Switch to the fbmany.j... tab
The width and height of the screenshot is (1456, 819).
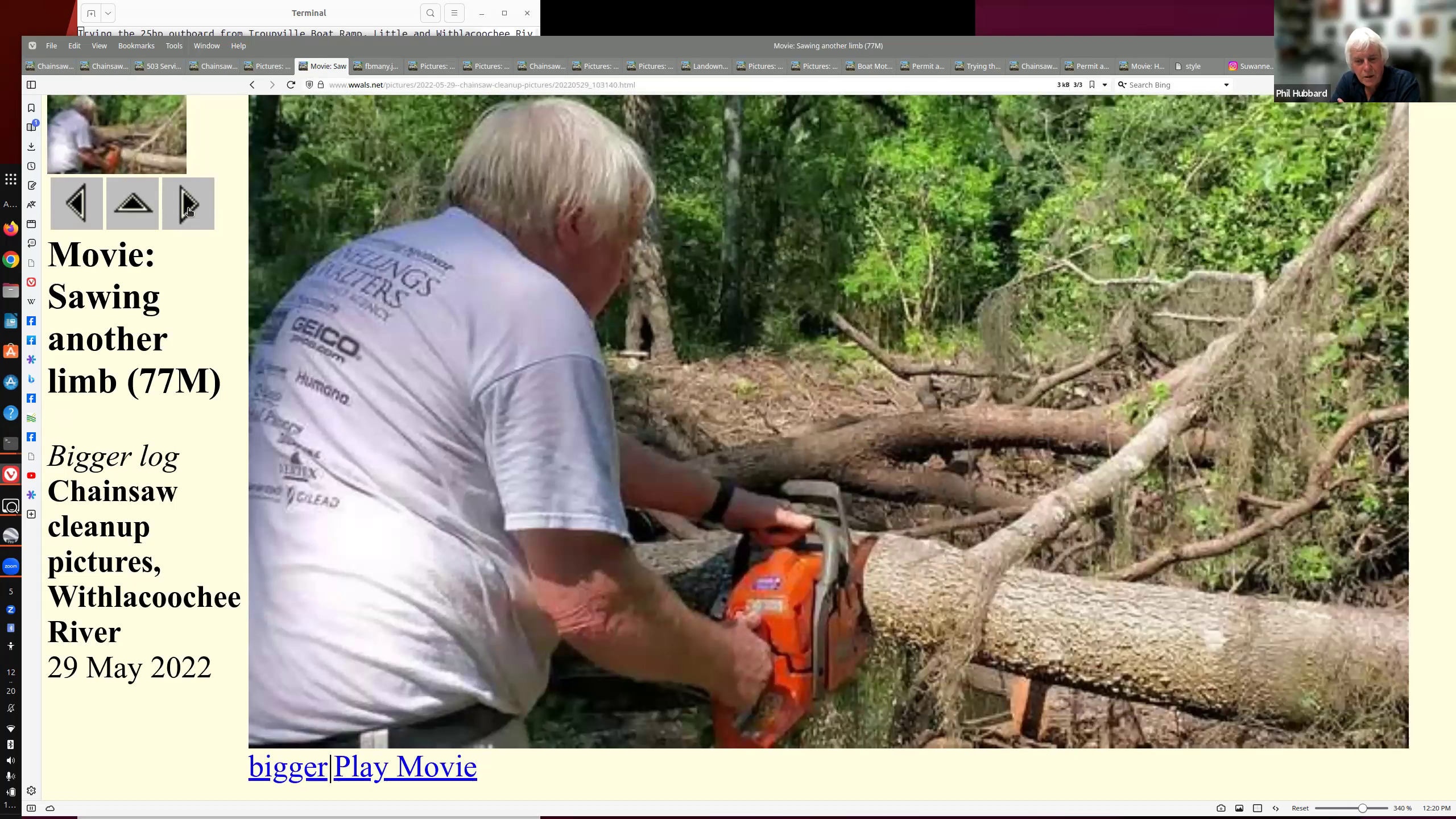[x=376, y=66]
